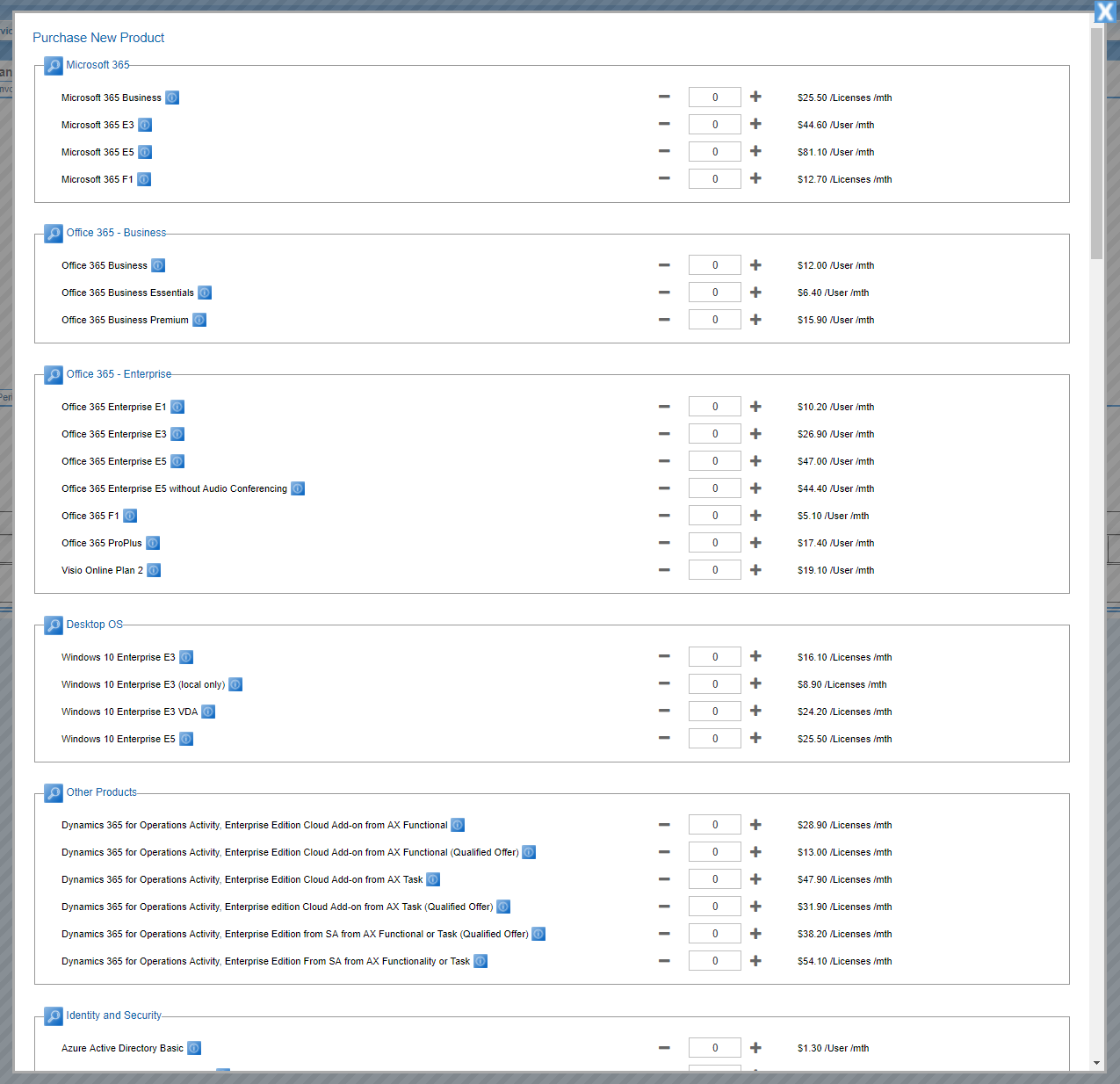This screenshot has width=1120, height=1084.
Task: Click the Microsoft 365 section title
Action: click(98, 65)
